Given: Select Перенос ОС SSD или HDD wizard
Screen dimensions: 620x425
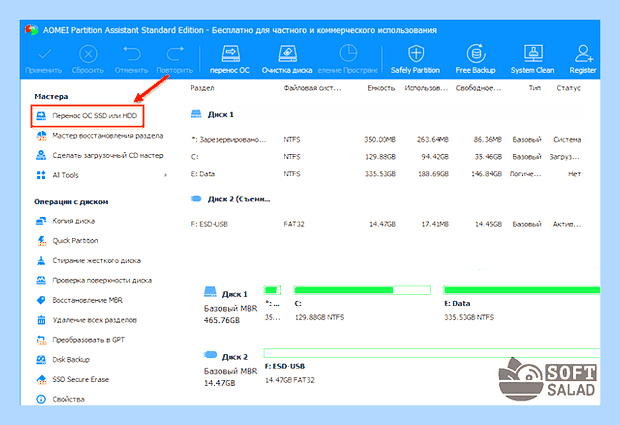Looking at the screenshot, I should [x=87, y=116].
